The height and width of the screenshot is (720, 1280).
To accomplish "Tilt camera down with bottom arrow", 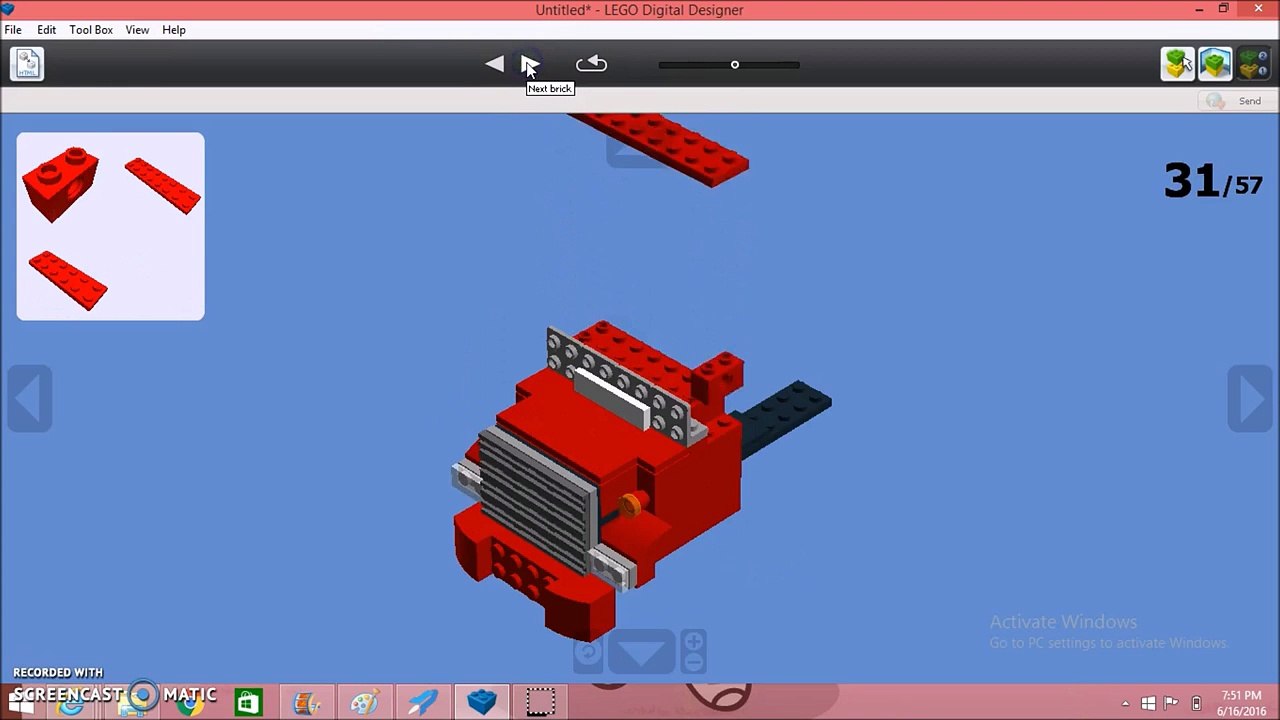I will pos(641,653).
